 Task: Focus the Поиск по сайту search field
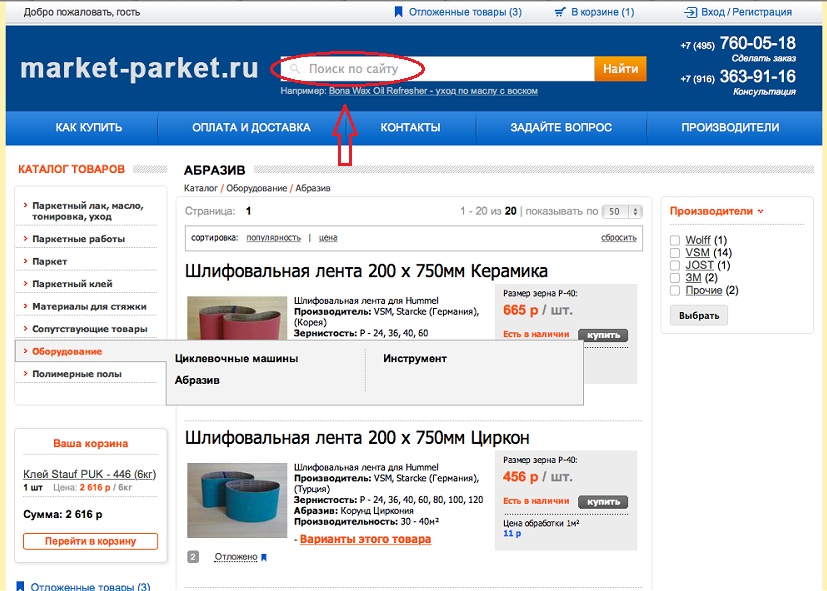(437, 69)
